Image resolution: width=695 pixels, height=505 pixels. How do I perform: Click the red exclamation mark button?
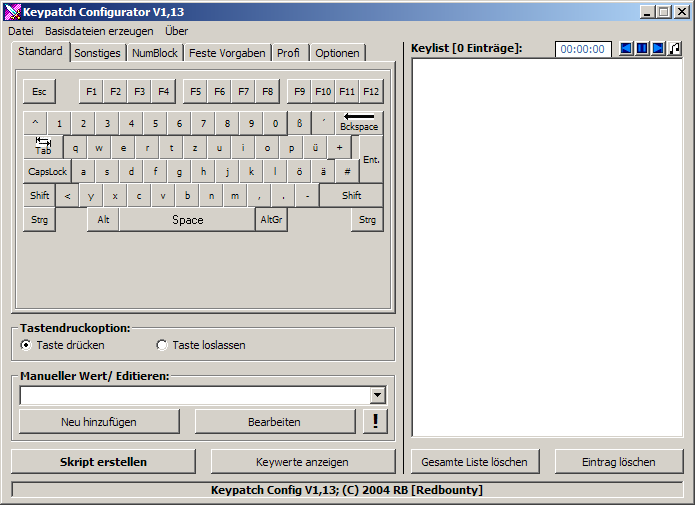click(375, 421)
